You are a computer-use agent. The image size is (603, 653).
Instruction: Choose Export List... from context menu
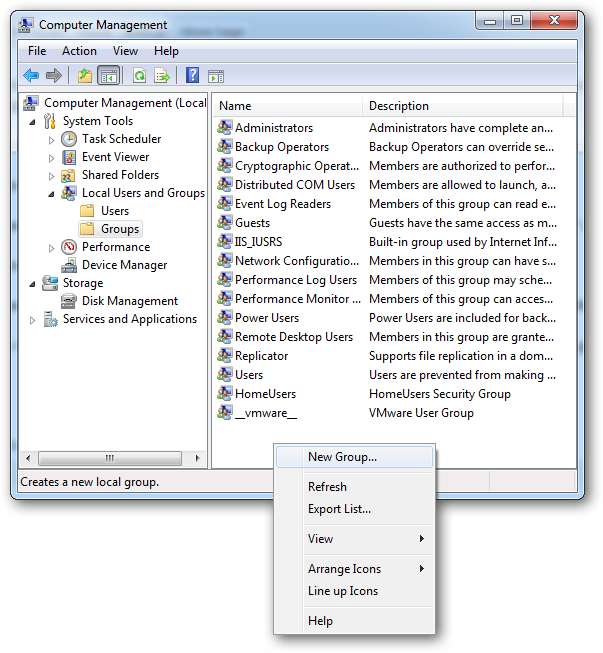[x=354, y=509]
